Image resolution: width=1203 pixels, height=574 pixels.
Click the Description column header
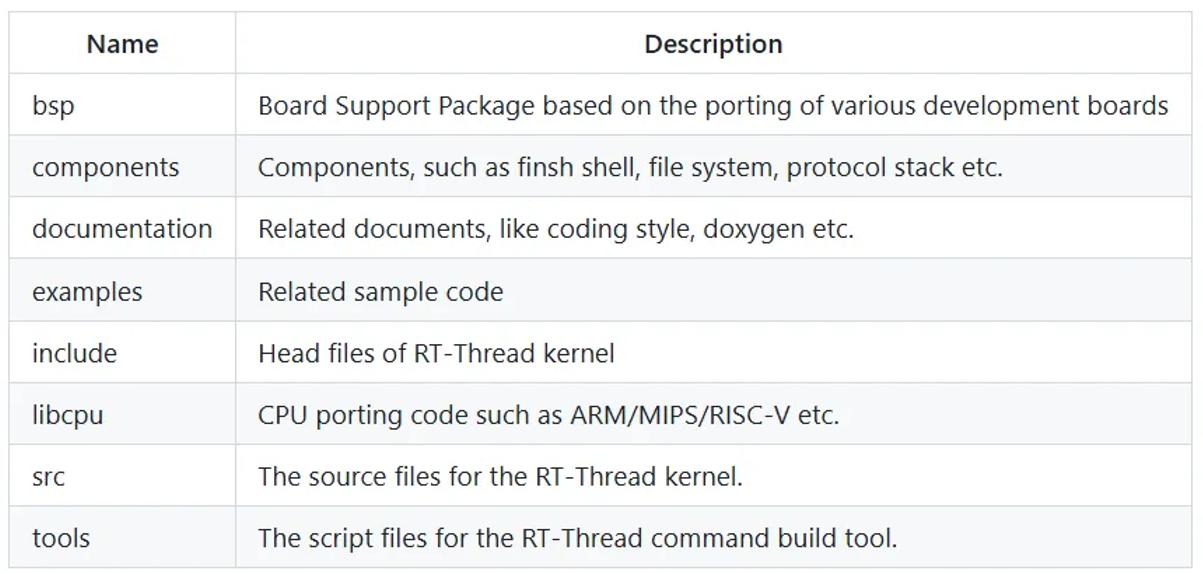713,44
